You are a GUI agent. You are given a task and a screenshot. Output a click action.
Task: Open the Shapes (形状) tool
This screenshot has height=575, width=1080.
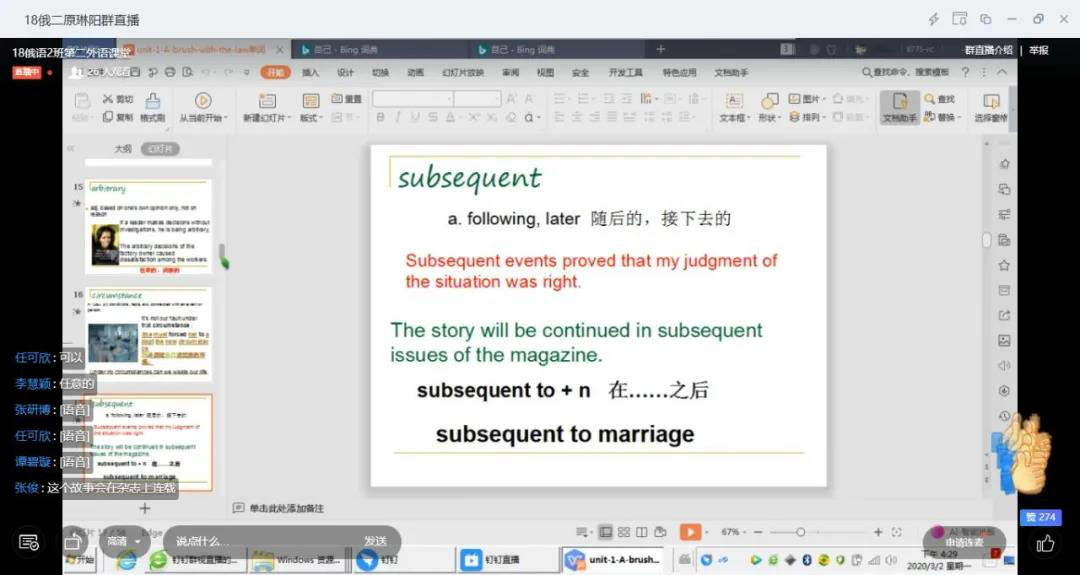769,101
